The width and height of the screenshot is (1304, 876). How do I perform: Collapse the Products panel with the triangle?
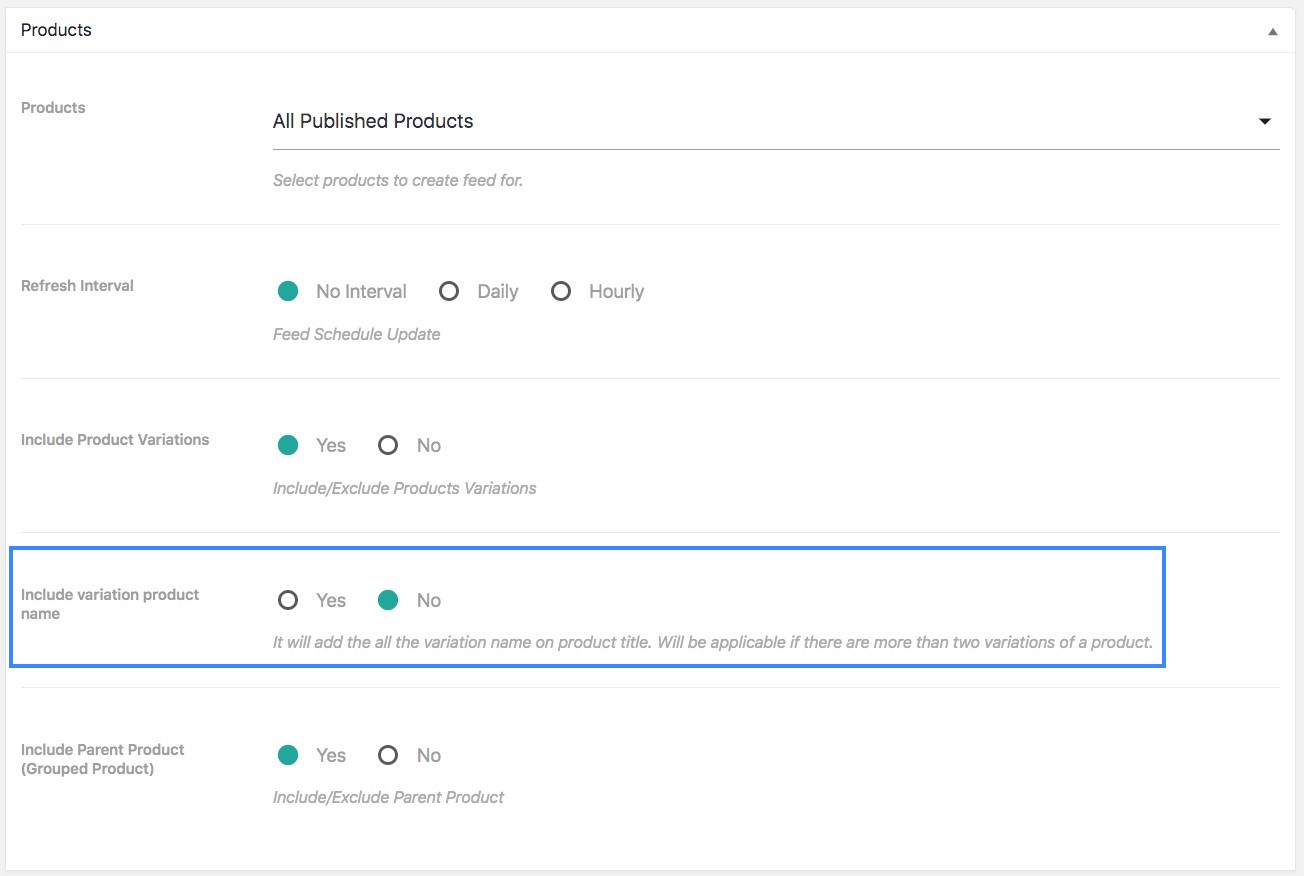pyautogui.click(x=1273, y=32)
